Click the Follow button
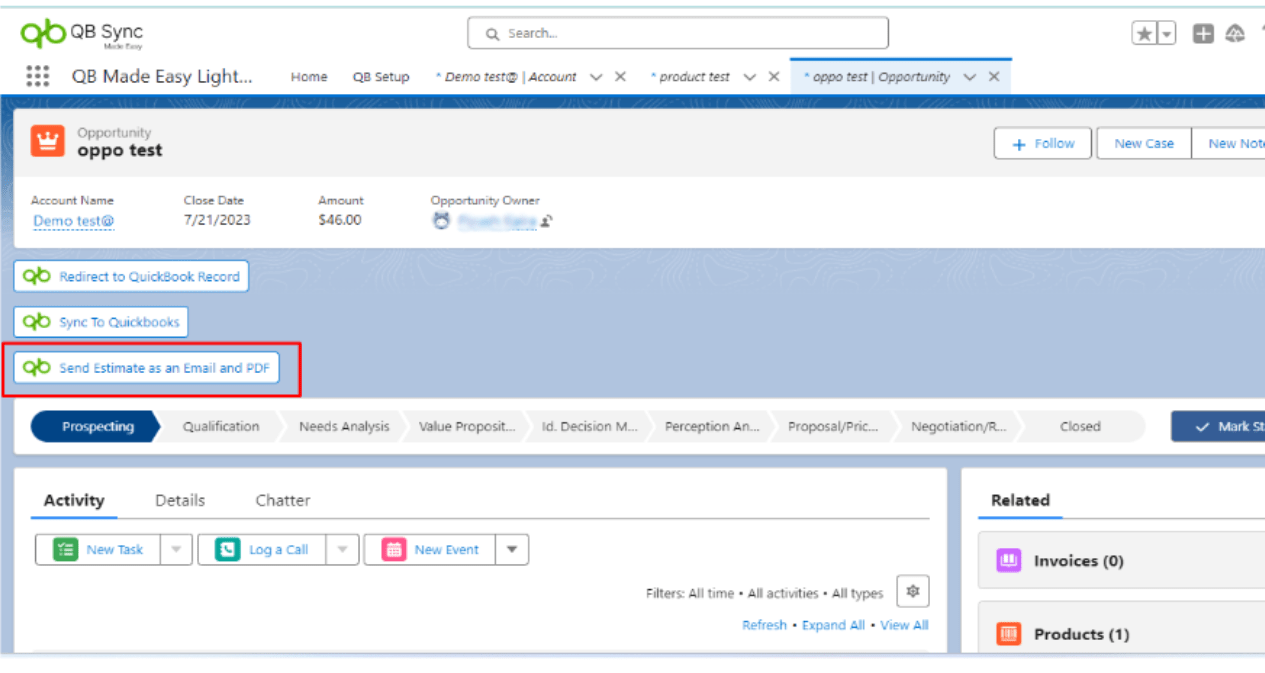 (1044, 143)
